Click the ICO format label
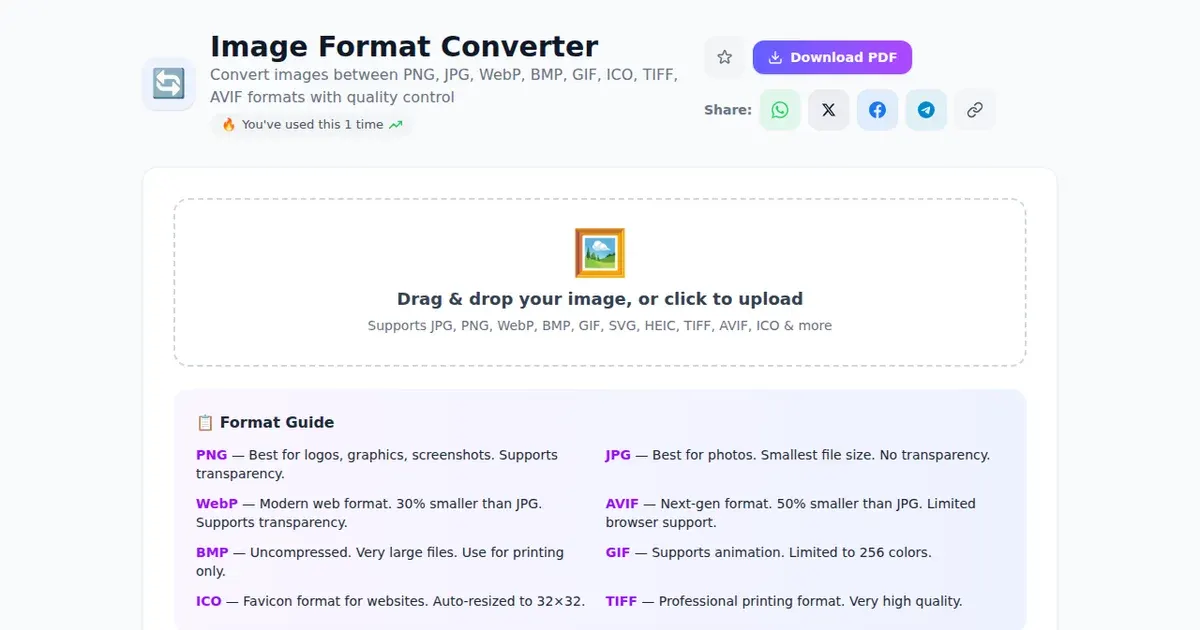Viewport: 1200px width, 630px height. [x=209, y=602]
